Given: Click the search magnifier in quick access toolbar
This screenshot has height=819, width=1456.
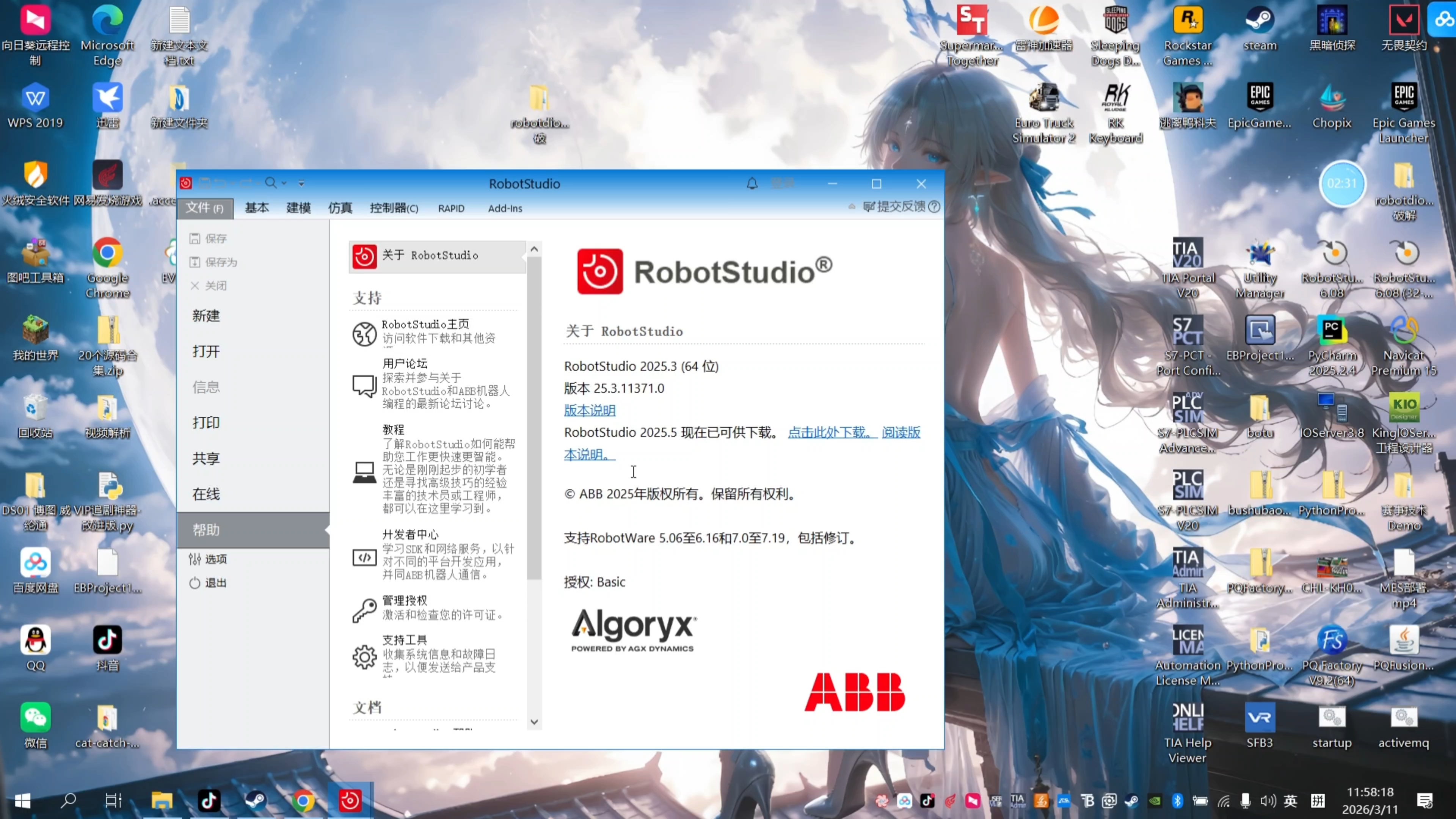Looking at the screenshot, I should click(x=271, y=182).
